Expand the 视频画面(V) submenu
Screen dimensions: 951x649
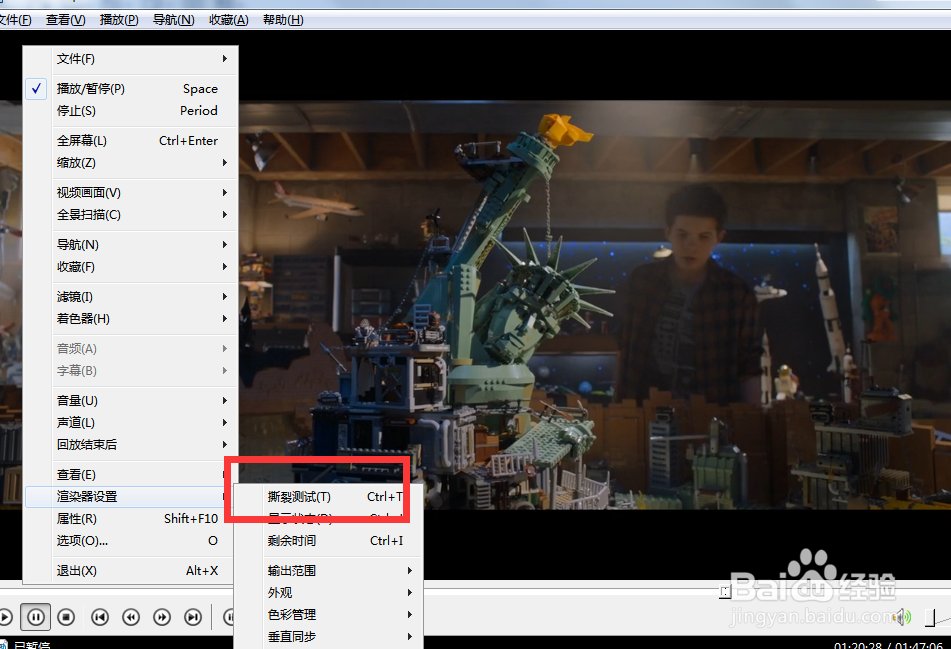(130, 192)
